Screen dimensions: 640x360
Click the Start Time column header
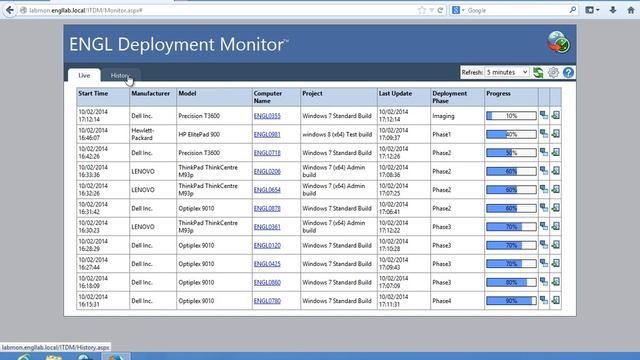pyautogui.click(x=103, y=97)
